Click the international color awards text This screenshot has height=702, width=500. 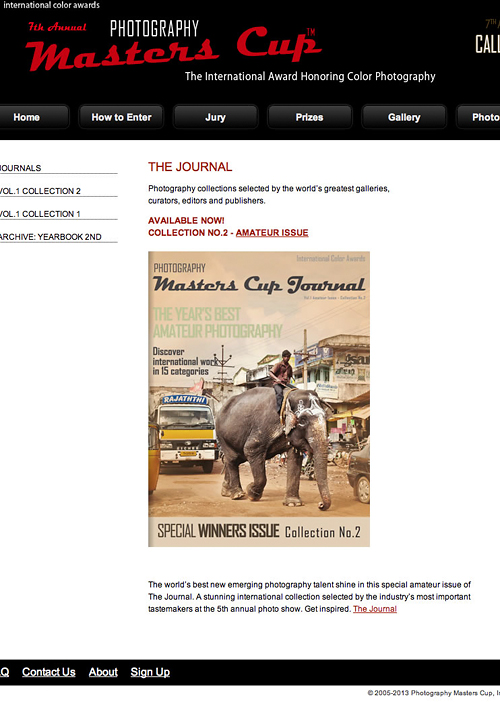point(51,5)
